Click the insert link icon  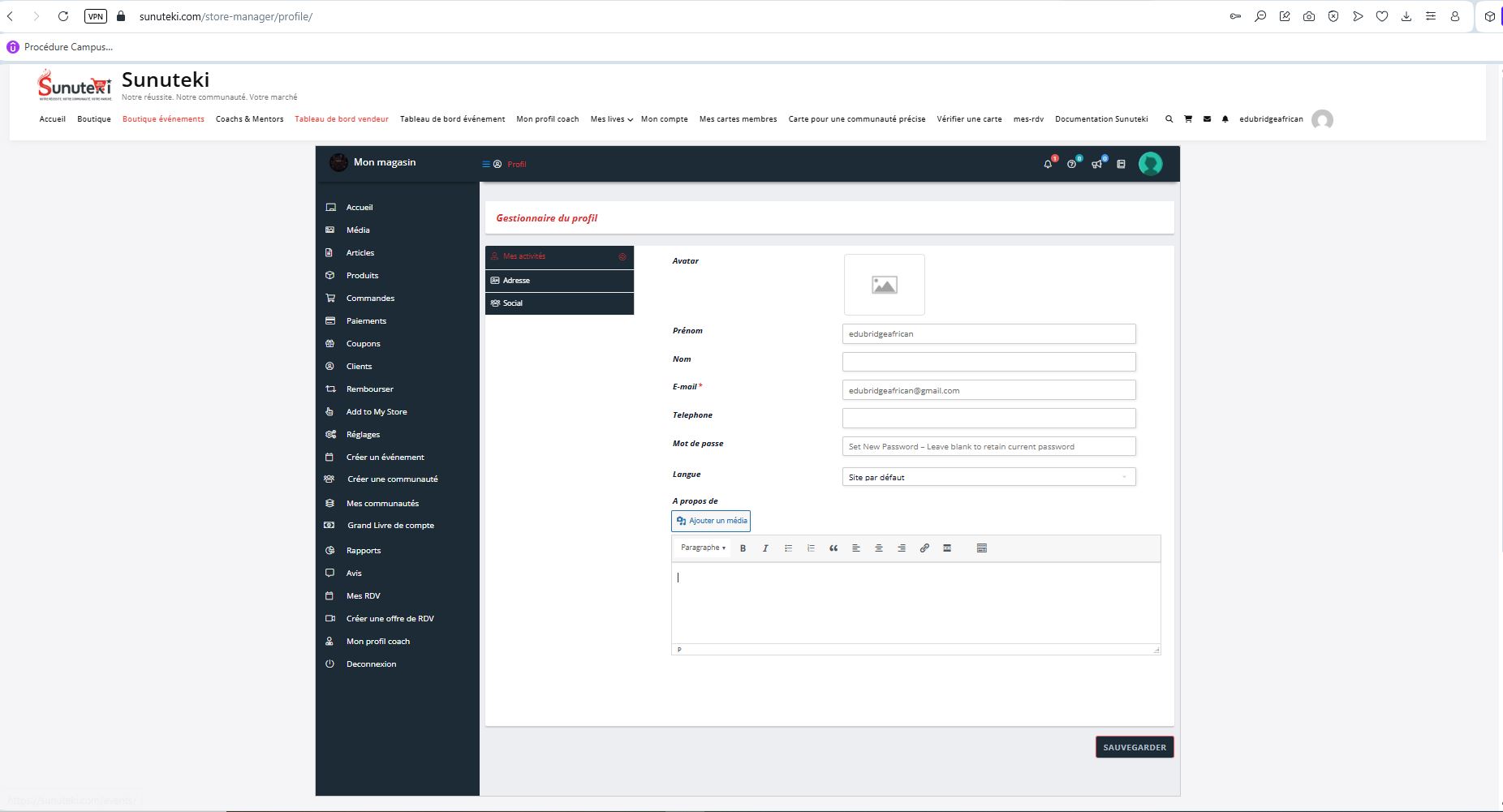(x=924, y=548)
